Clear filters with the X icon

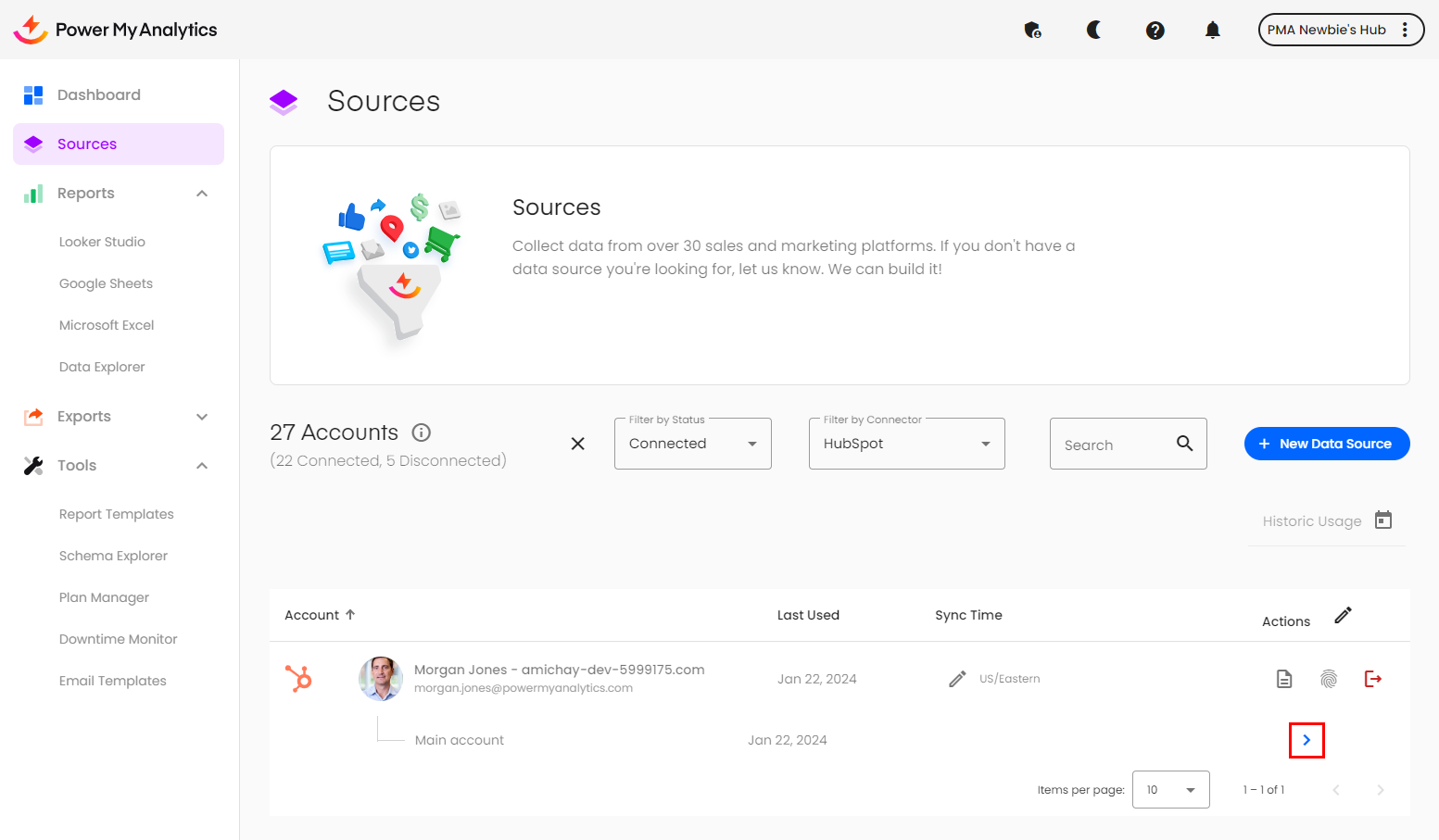[x=577, y=444]
